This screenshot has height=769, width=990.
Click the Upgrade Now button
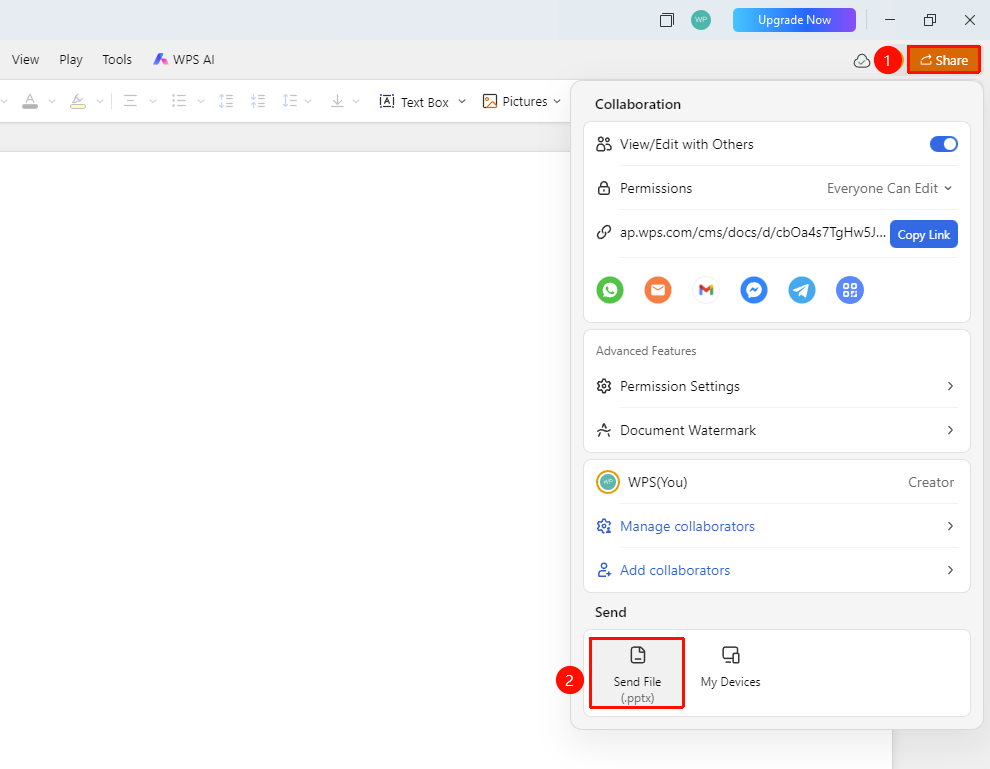794,20
